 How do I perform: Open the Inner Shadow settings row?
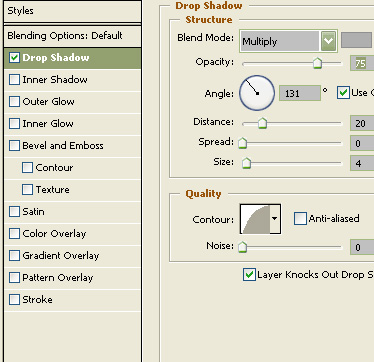[73, 80]
